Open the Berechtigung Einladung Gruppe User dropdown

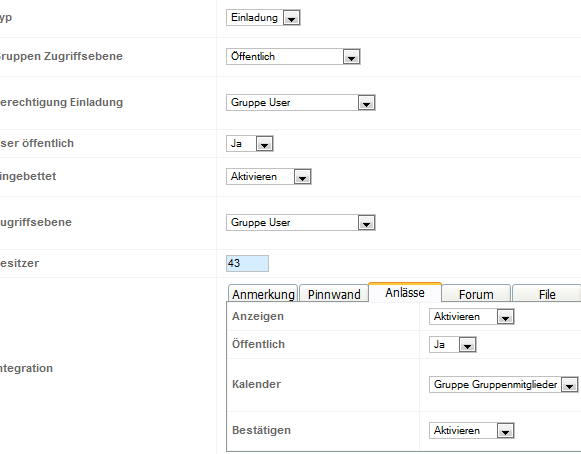[301, 103]
